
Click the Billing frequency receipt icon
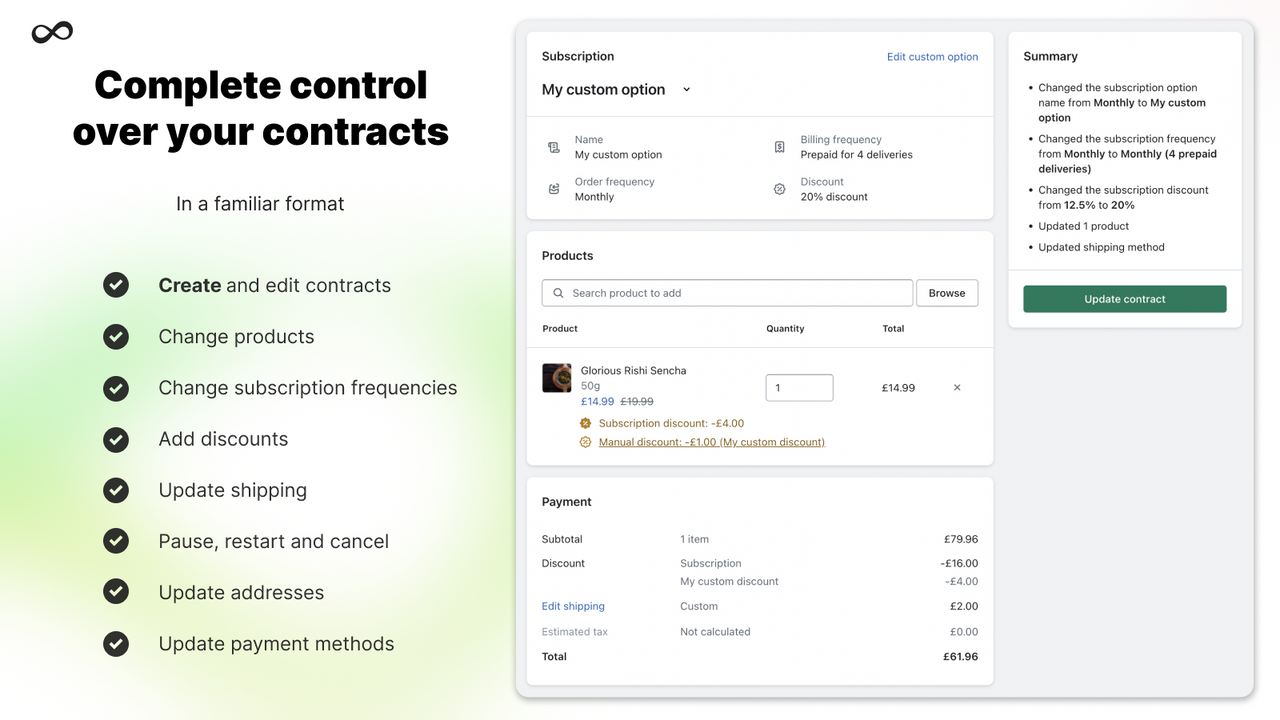[780, 146]
